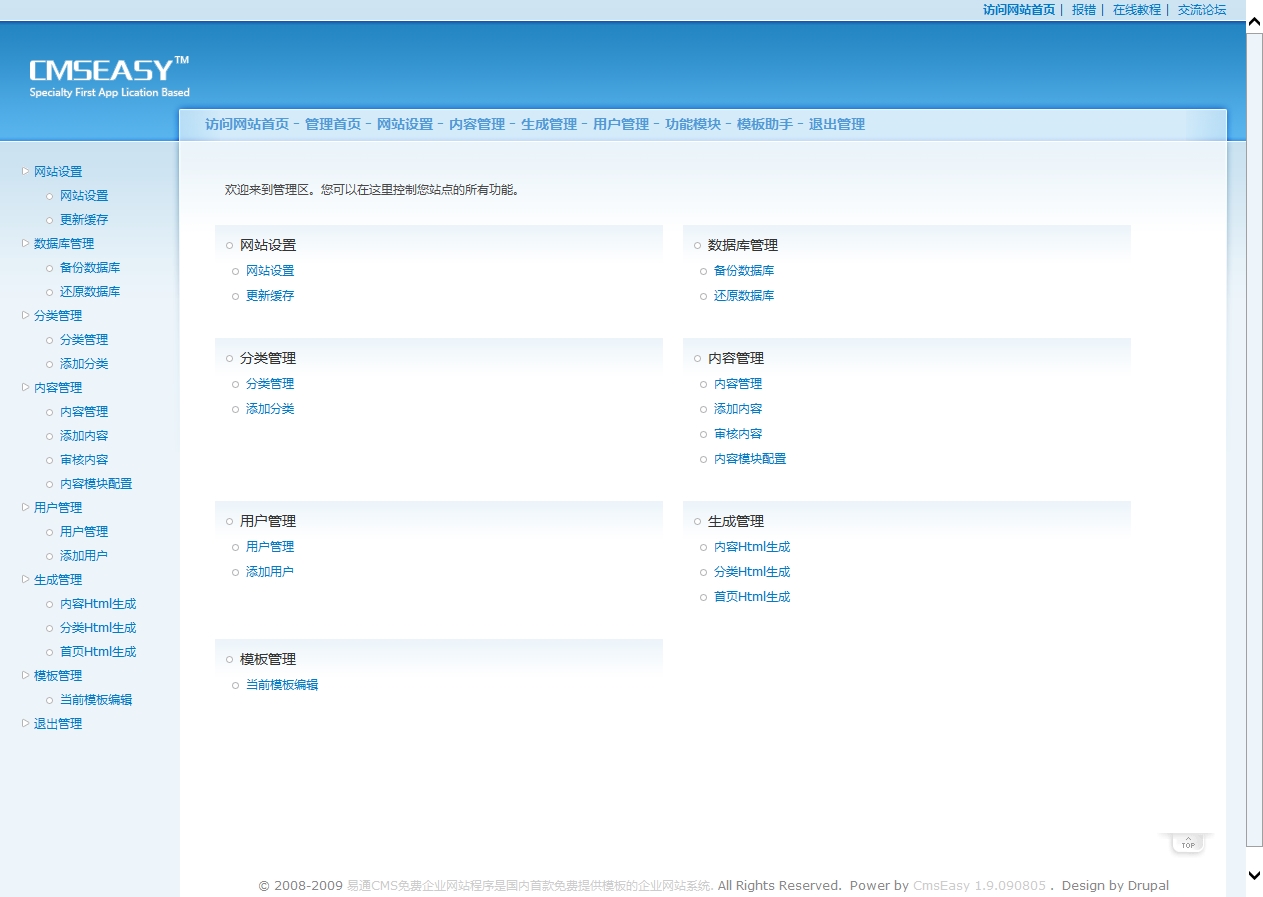Open 功能模块 in the nav bar

[693, 124]
